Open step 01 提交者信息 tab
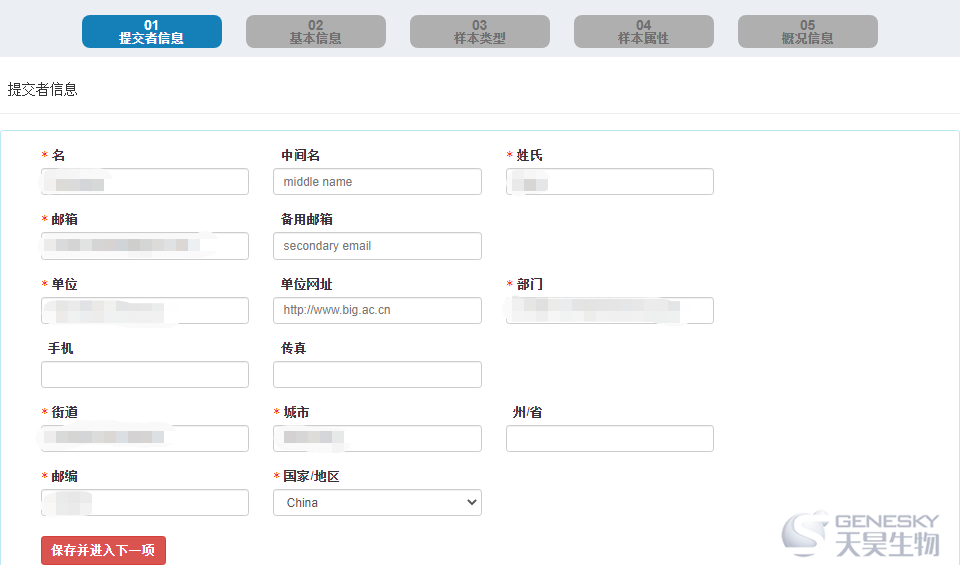The image size is (960, 565). (151, 32)
